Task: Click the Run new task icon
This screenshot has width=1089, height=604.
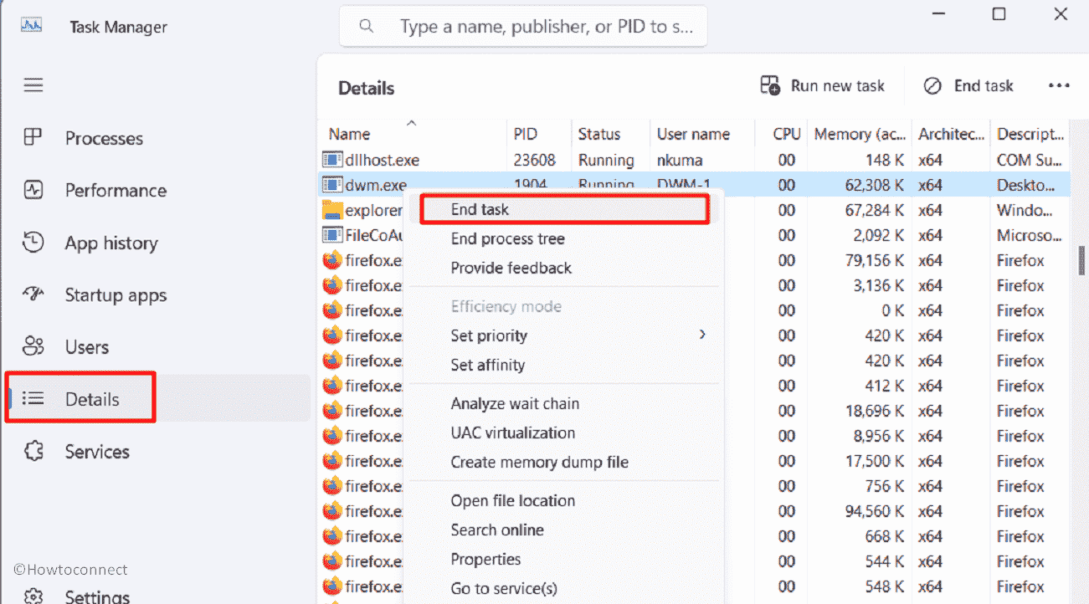Action: 770,85
